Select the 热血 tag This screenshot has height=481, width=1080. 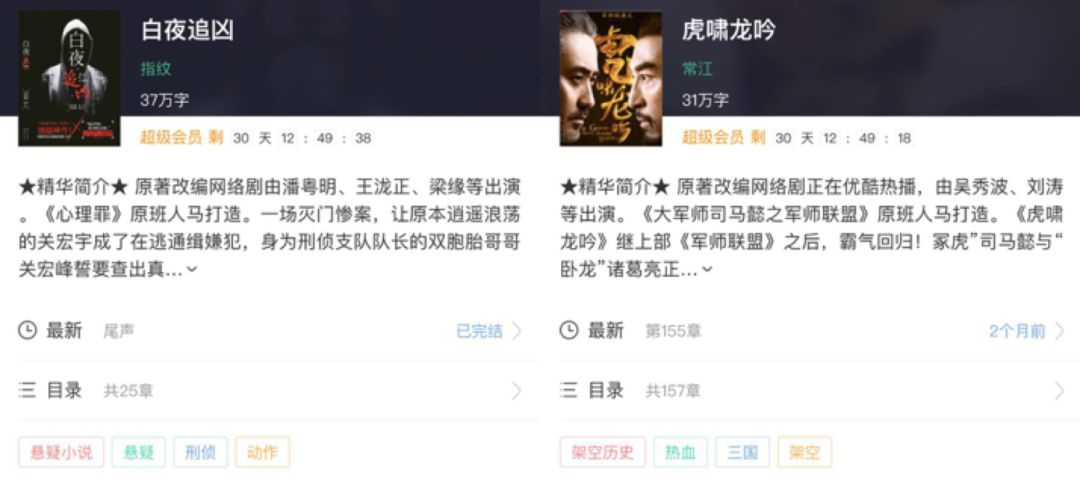pyautogui.click(x=681, y=452)
